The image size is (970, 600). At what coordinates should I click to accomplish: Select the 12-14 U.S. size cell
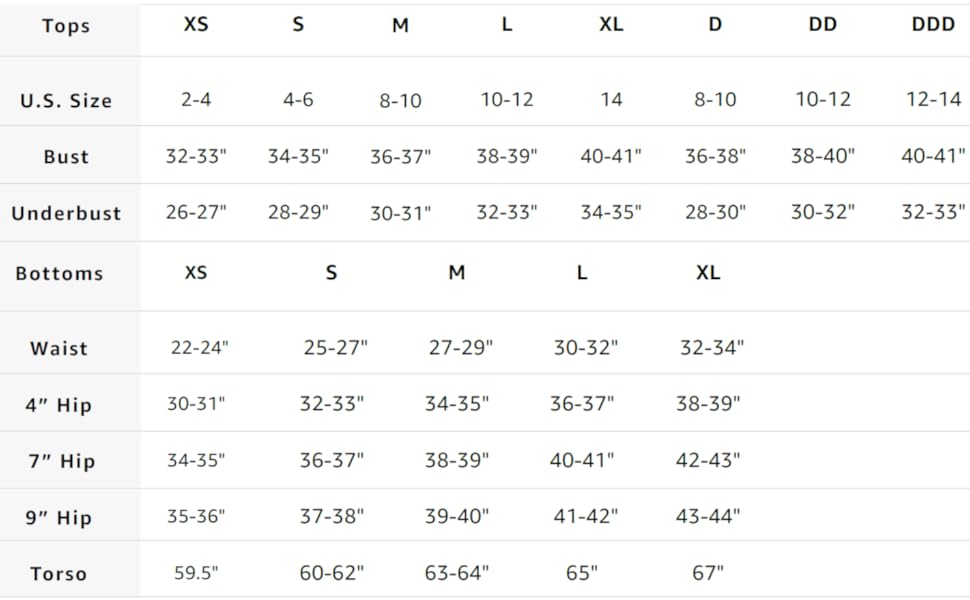pos(934,99)
